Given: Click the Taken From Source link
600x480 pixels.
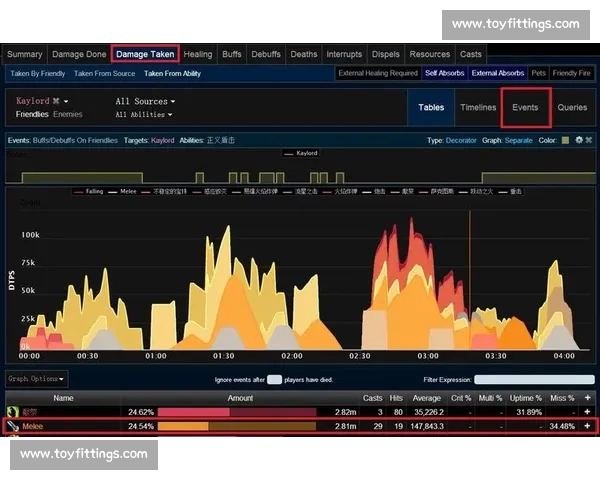Looking at the screenshot, I should pyautogui.click(x=104, y=73).
